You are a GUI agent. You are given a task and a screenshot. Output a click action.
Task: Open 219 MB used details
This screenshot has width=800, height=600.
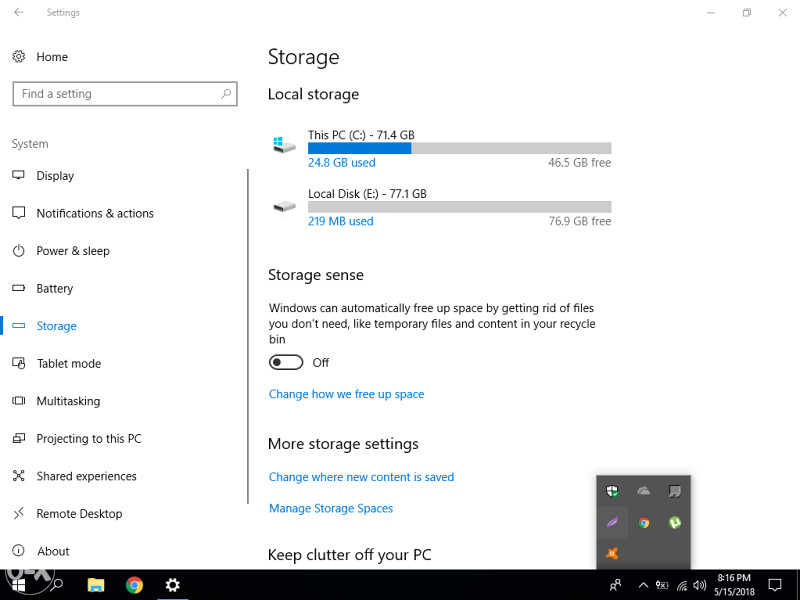pos(341,221)
